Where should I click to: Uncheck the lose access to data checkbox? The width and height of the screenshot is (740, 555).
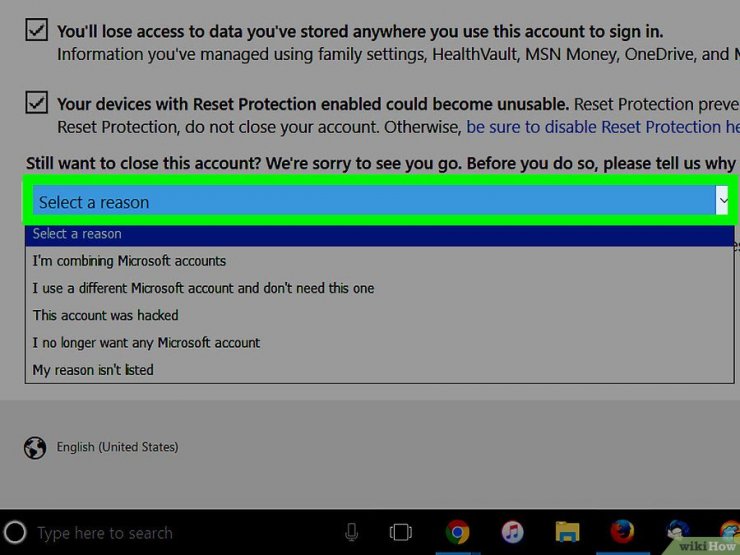36,30
